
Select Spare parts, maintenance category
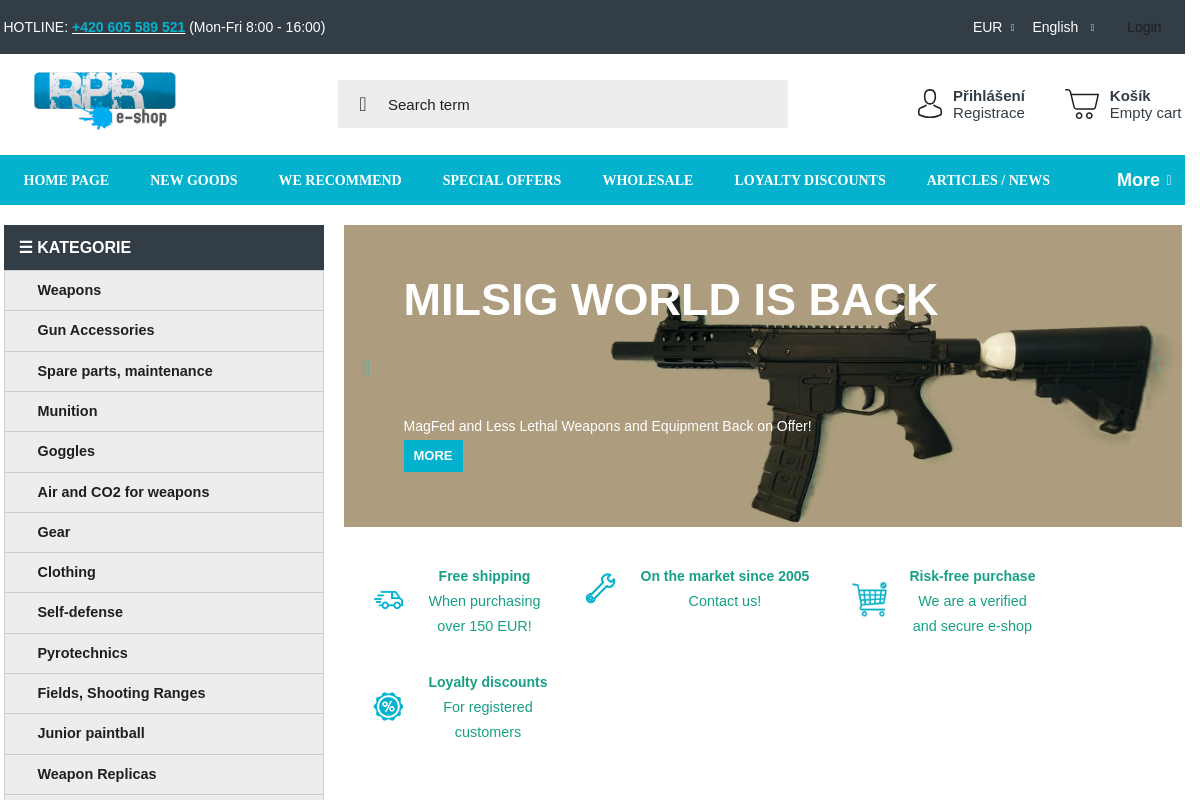[x=164, y=371]
